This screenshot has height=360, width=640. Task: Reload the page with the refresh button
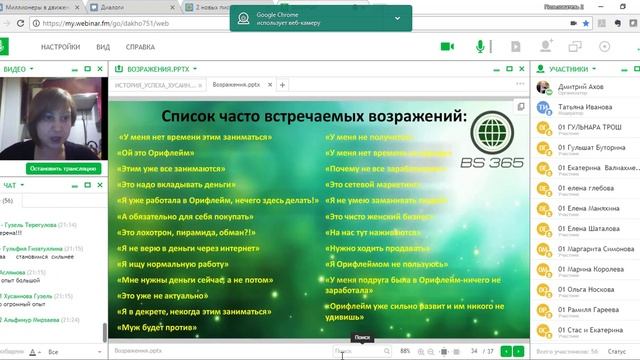[20, 23]
